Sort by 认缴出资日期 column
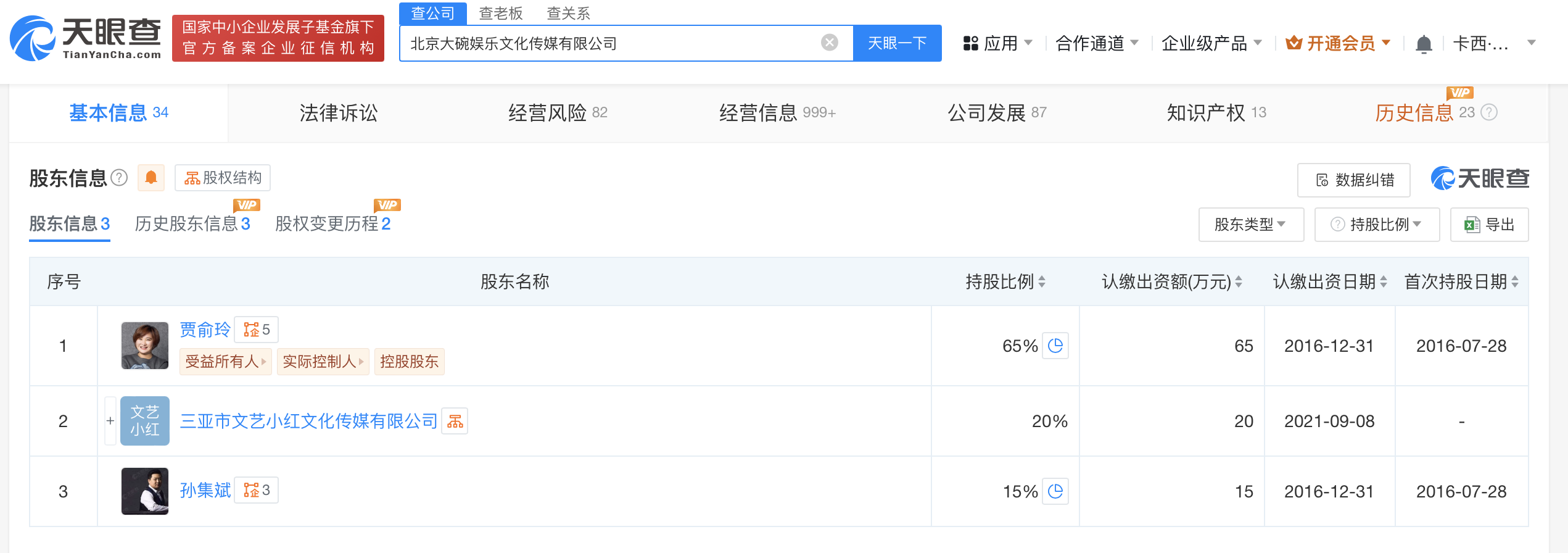1568x553 pixels. coord(1329,282)
